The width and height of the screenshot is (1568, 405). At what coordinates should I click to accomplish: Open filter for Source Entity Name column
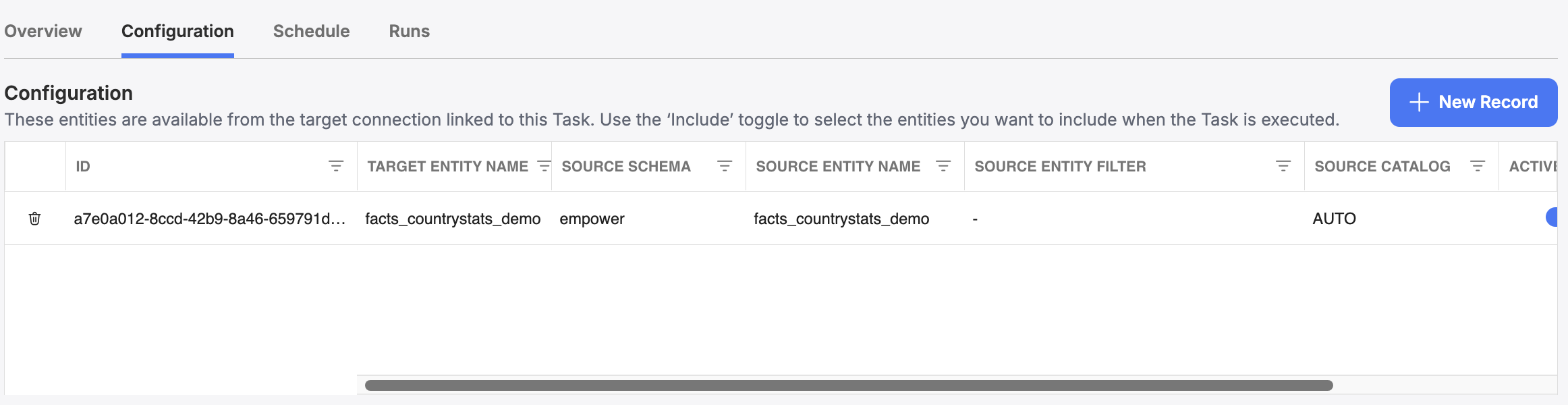point(943,166)
